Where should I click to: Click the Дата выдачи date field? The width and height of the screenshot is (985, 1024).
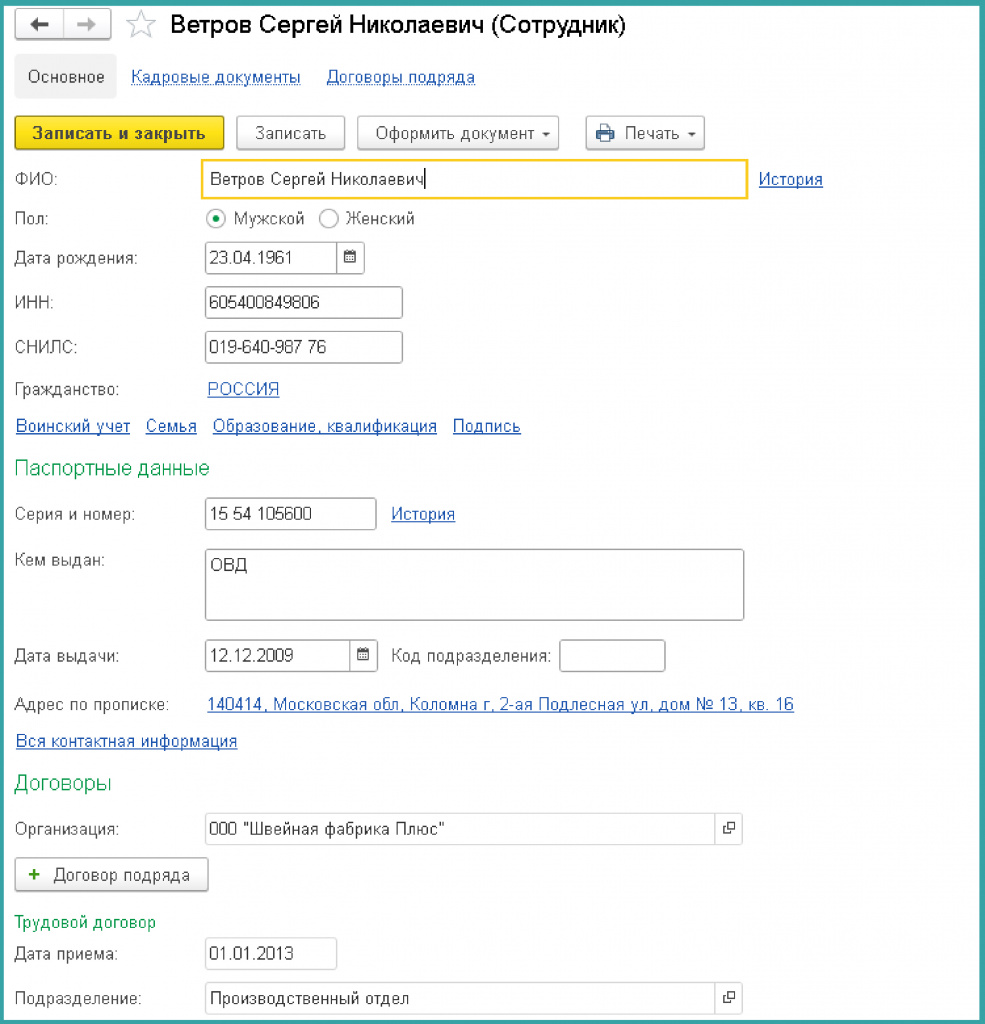(x=277, y=655)
